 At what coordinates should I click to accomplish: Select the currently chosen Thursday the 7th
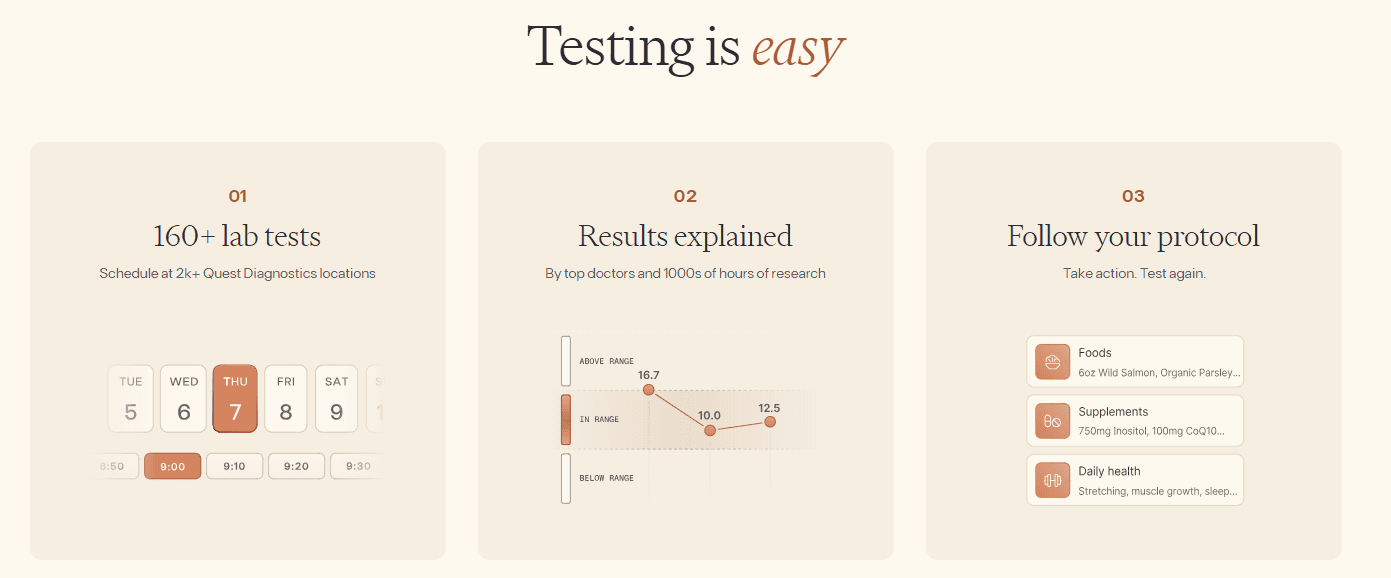coord(234,398)
